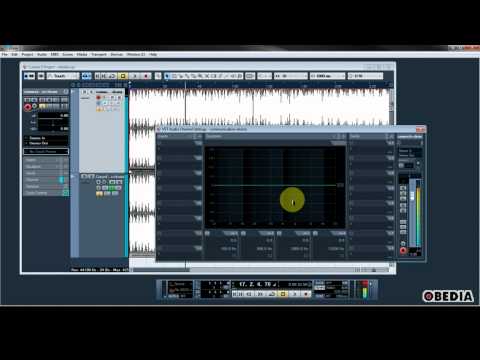This screenshot has height=360, width=480.
Task: Click the yellow Stop button in project toolbar
Action: point(123,76)
